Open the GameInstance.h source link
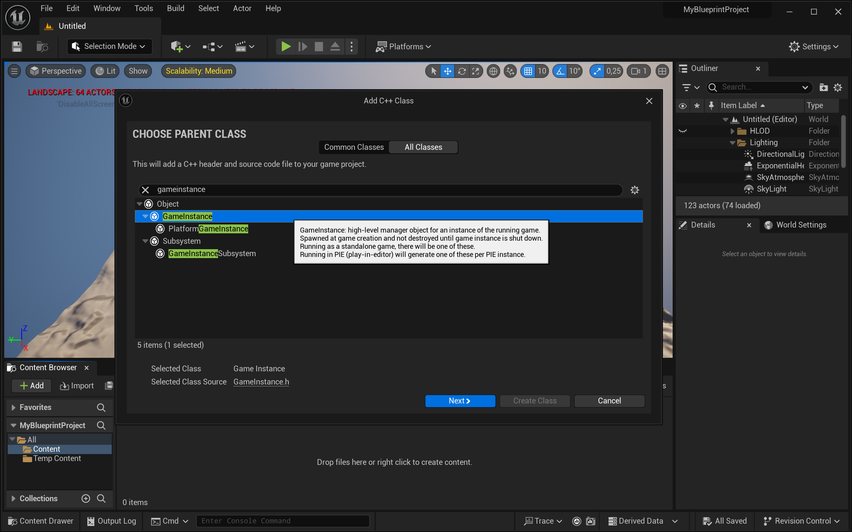Screen dimensions: 852x532 coord(261,382)
